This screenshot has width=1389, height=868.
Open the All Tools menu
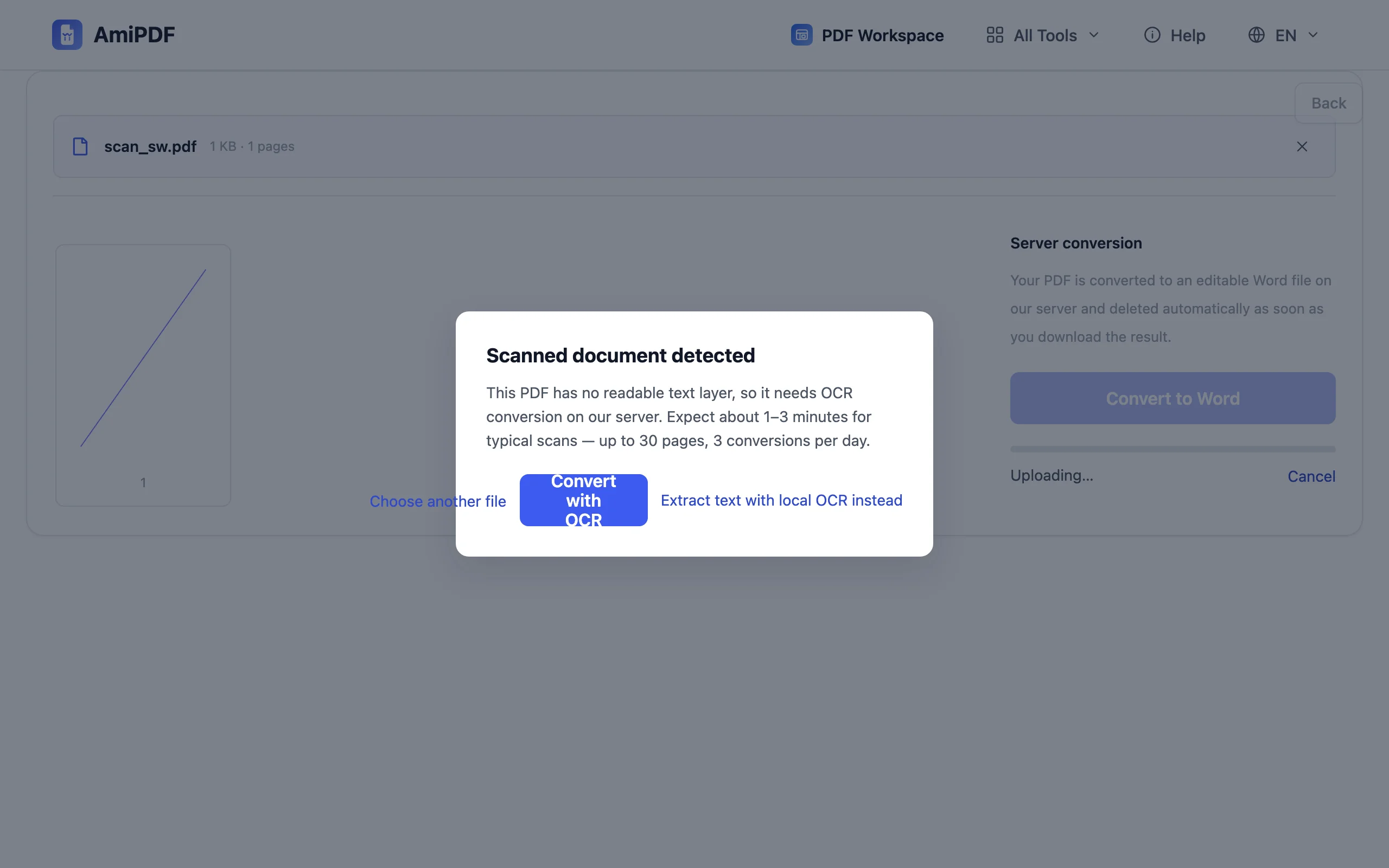tap(1042, 35)
